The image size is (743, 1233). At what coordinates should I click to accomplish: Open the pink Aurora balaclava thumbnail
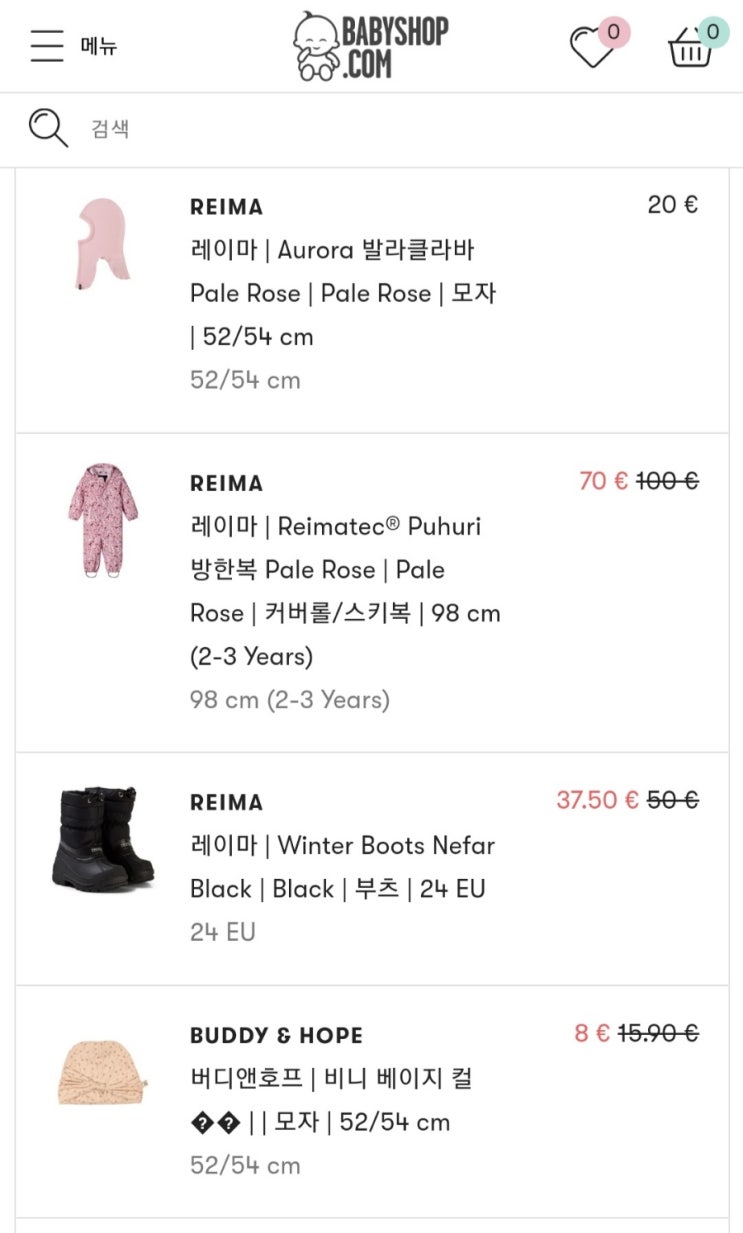[103, 245]
